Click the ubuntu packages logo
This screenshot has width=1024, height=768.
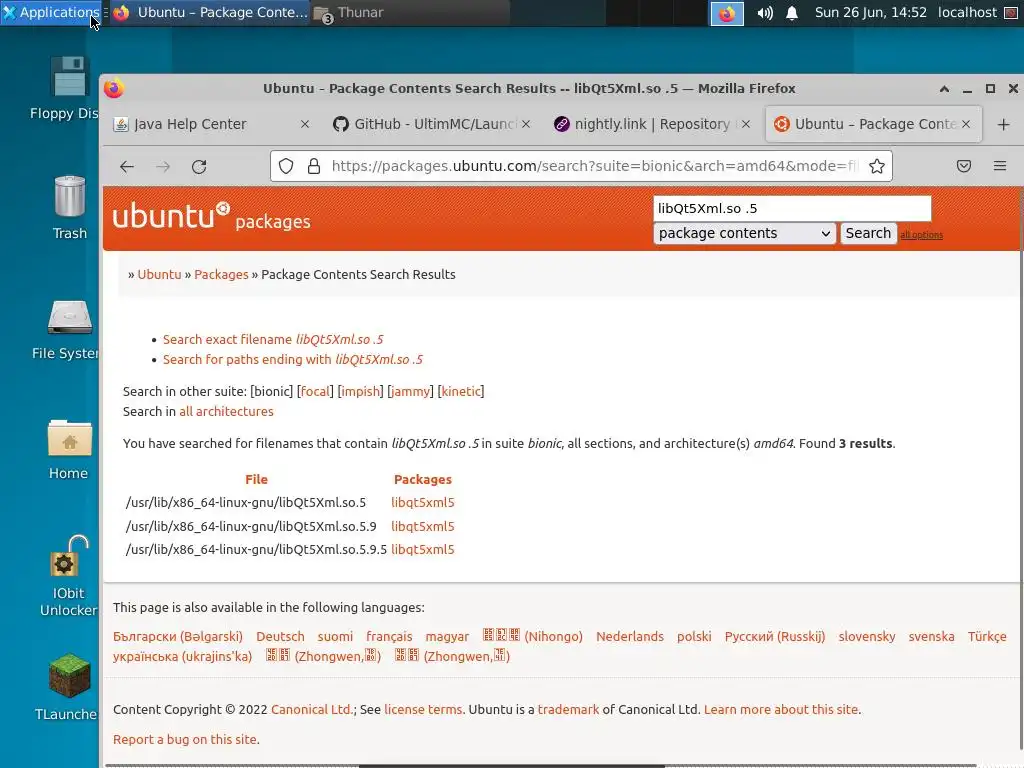[212, 217]
